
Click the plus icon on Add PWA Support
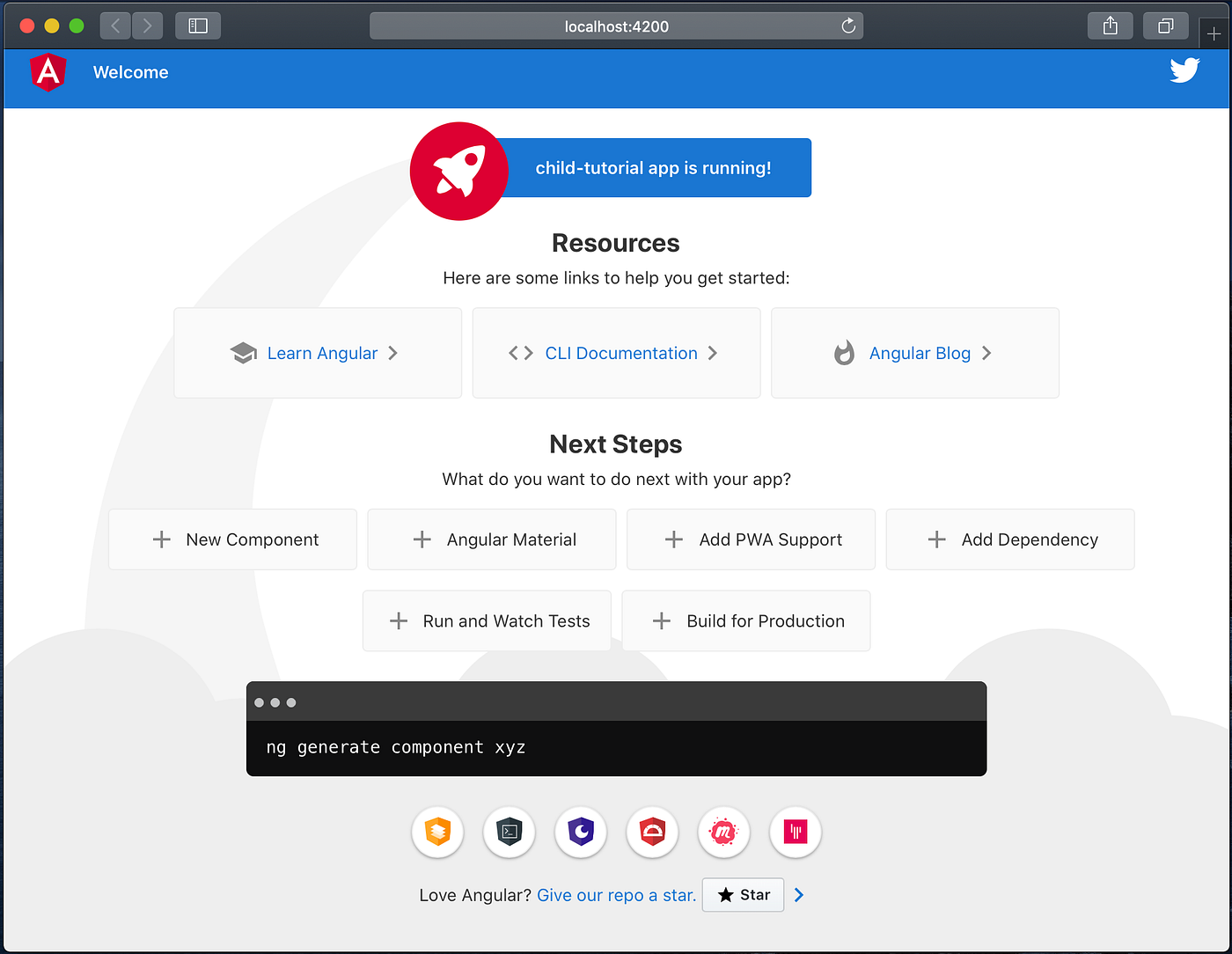click(674, 539)
